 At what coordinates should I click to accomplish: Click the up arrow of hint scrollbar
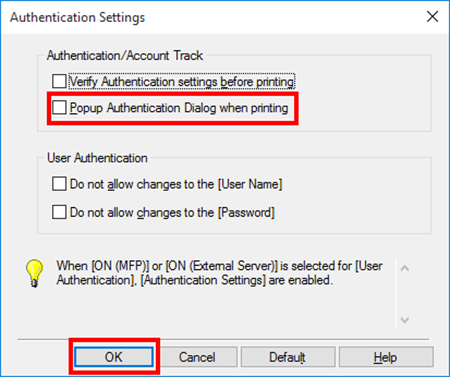pos(405,268)
